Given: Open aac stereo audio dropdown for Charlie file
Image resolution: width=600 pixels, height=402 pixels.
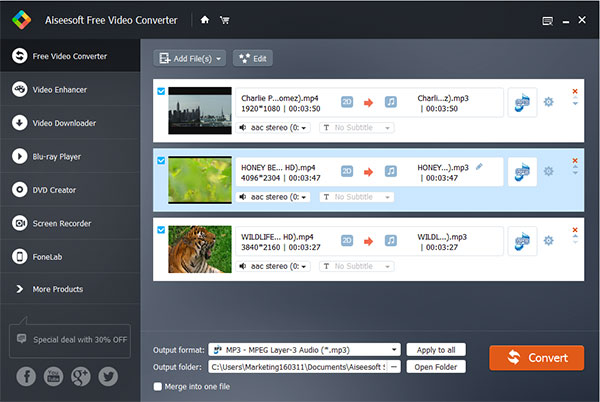Looking at the screenshot, I should [x=273, y=127].
